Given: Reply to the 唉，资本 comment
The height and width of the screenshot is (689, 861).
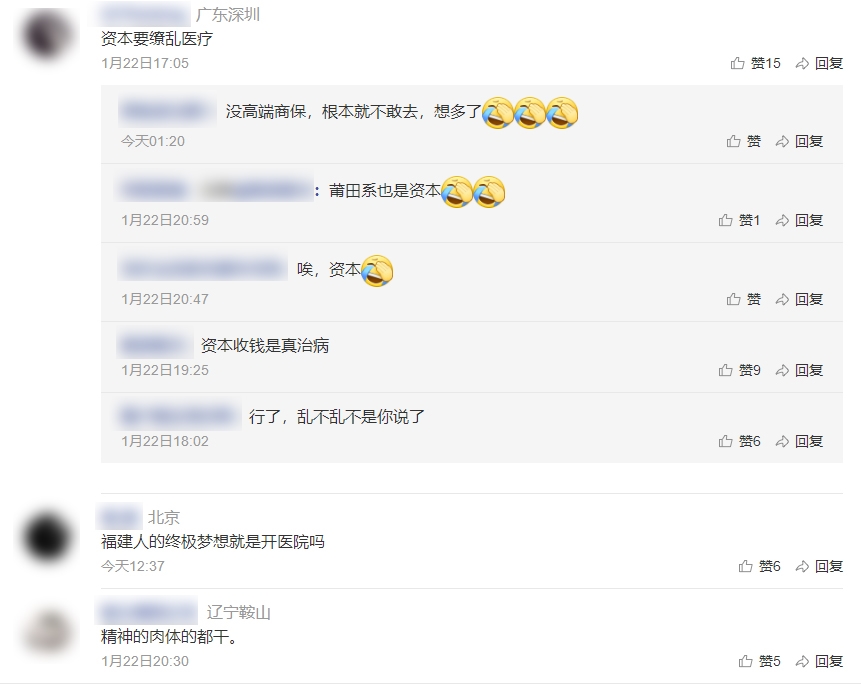Looking at the screenshot, I should point(799,299).
